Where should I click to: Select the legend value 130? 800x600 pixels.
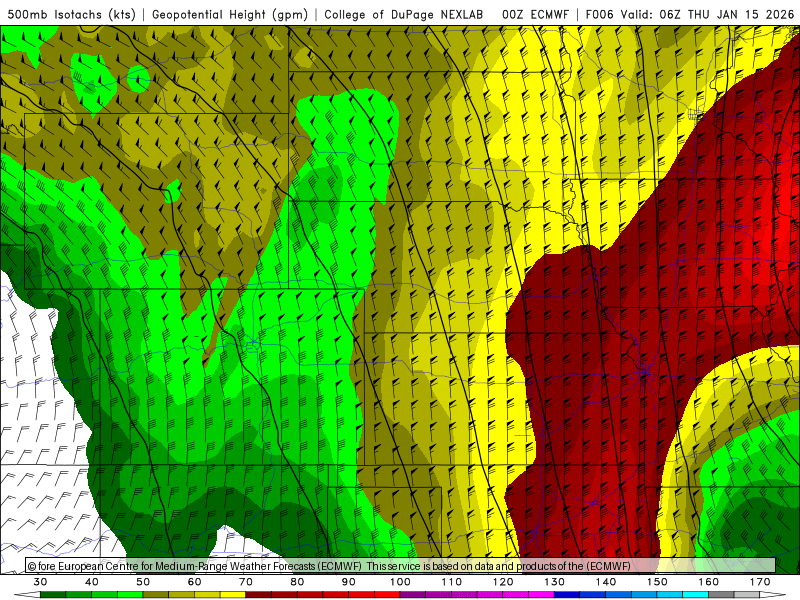(555, 582)
